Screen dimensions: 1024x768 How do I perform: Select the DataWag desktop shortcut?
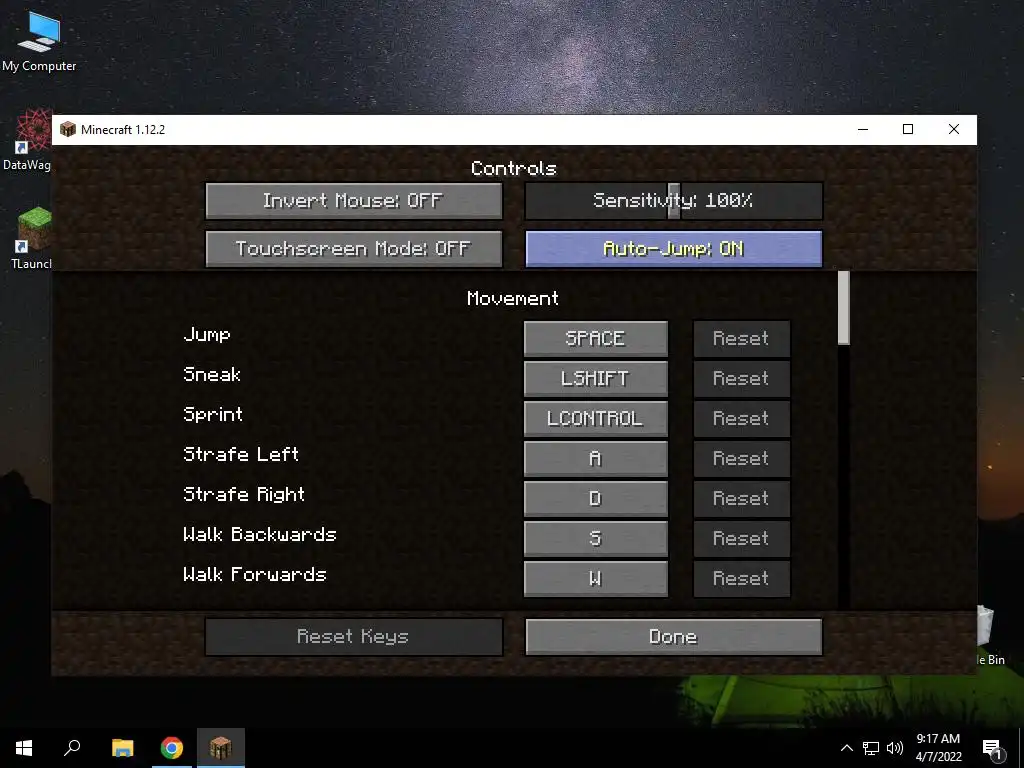pos(27,139)
